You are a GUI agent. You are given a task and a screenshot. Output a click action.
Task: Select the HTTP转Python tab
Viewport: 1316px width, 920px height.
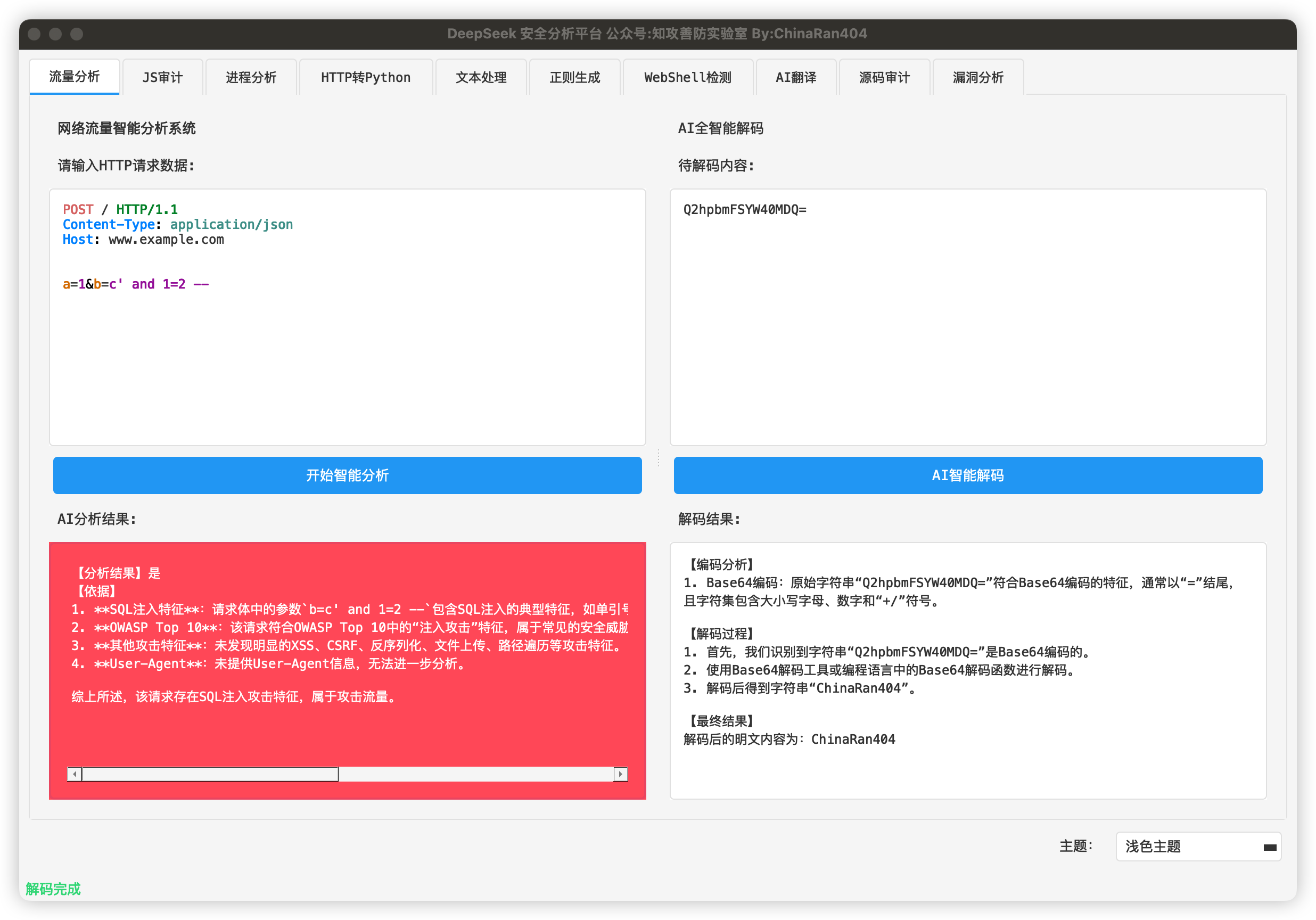[x=365, y=77]
